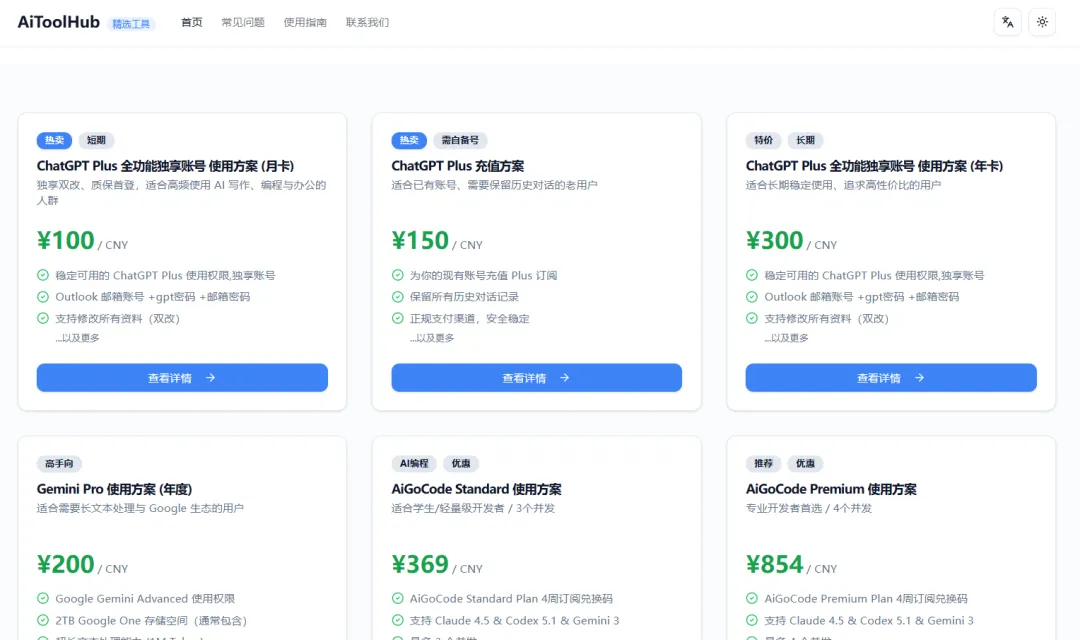Click check icon beside 2TB Google One 存储空间

pos(43,620)
